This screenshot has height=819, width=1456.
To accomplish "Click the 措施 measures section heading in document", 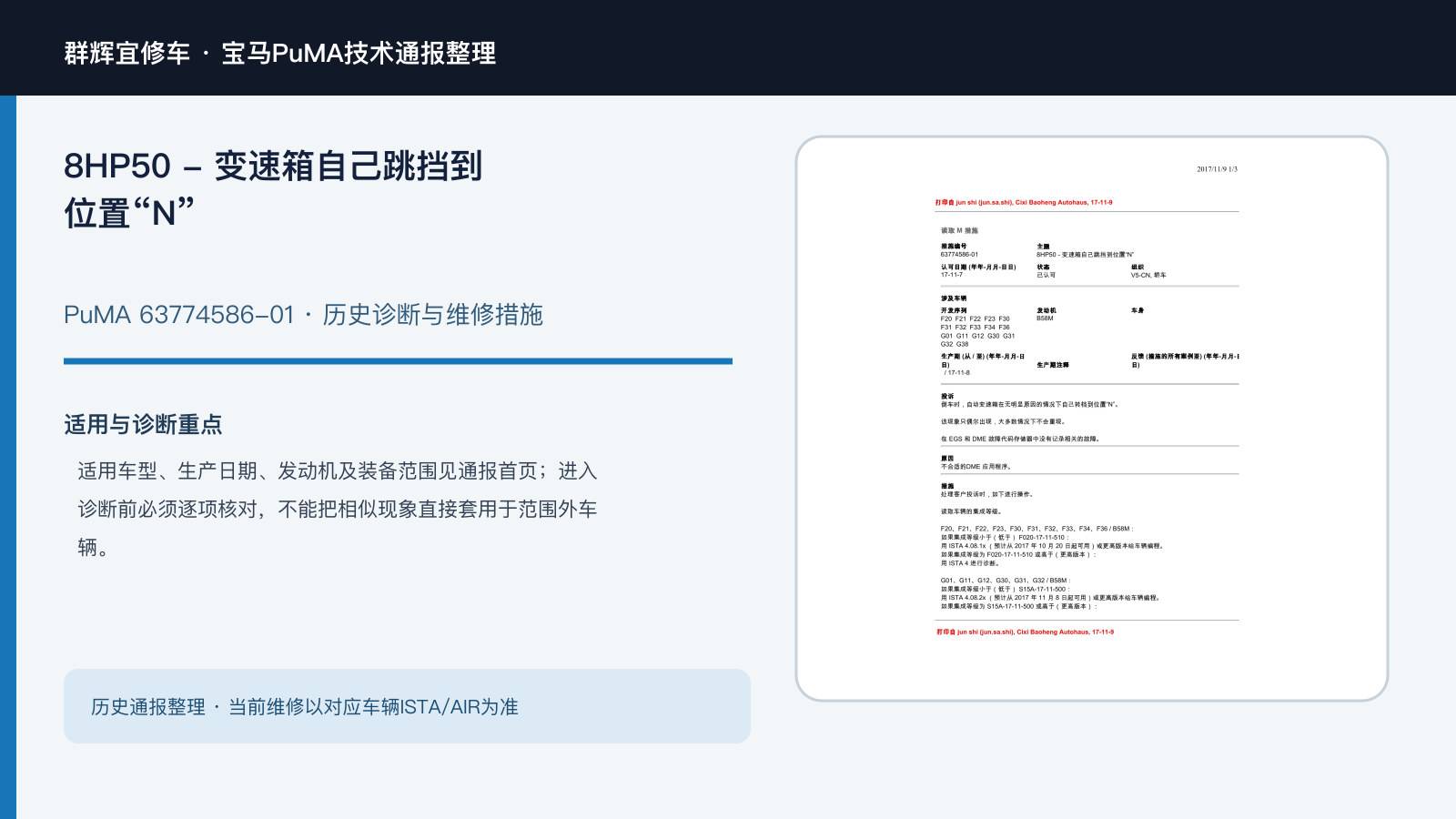I will tap(947, 486).
